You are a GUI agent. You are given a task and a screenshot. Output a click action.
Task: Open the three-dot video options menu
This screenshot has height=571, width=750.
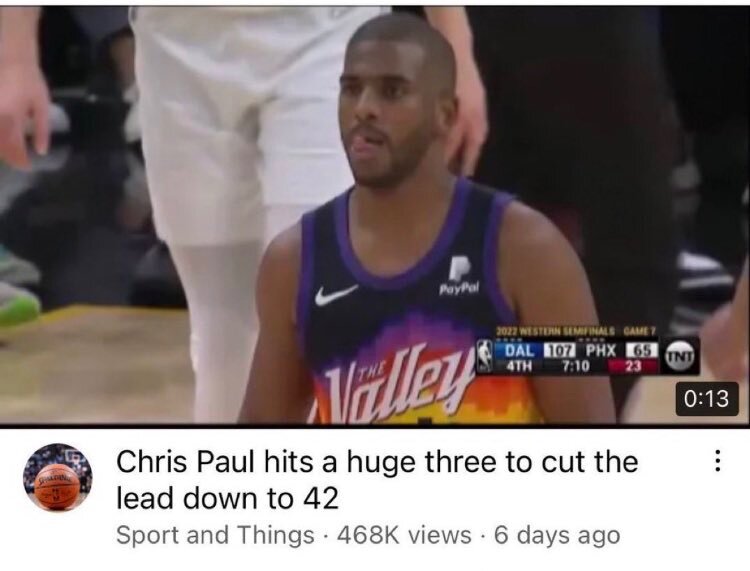[717, 462]
